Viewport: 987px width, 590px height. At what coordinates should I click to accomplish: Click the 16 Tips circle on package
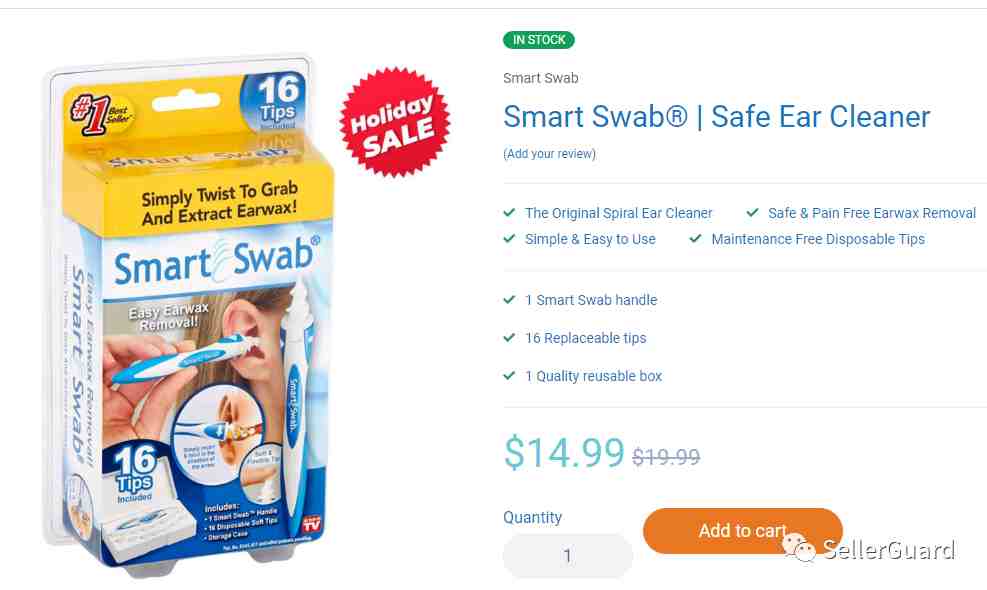[274, 102]
